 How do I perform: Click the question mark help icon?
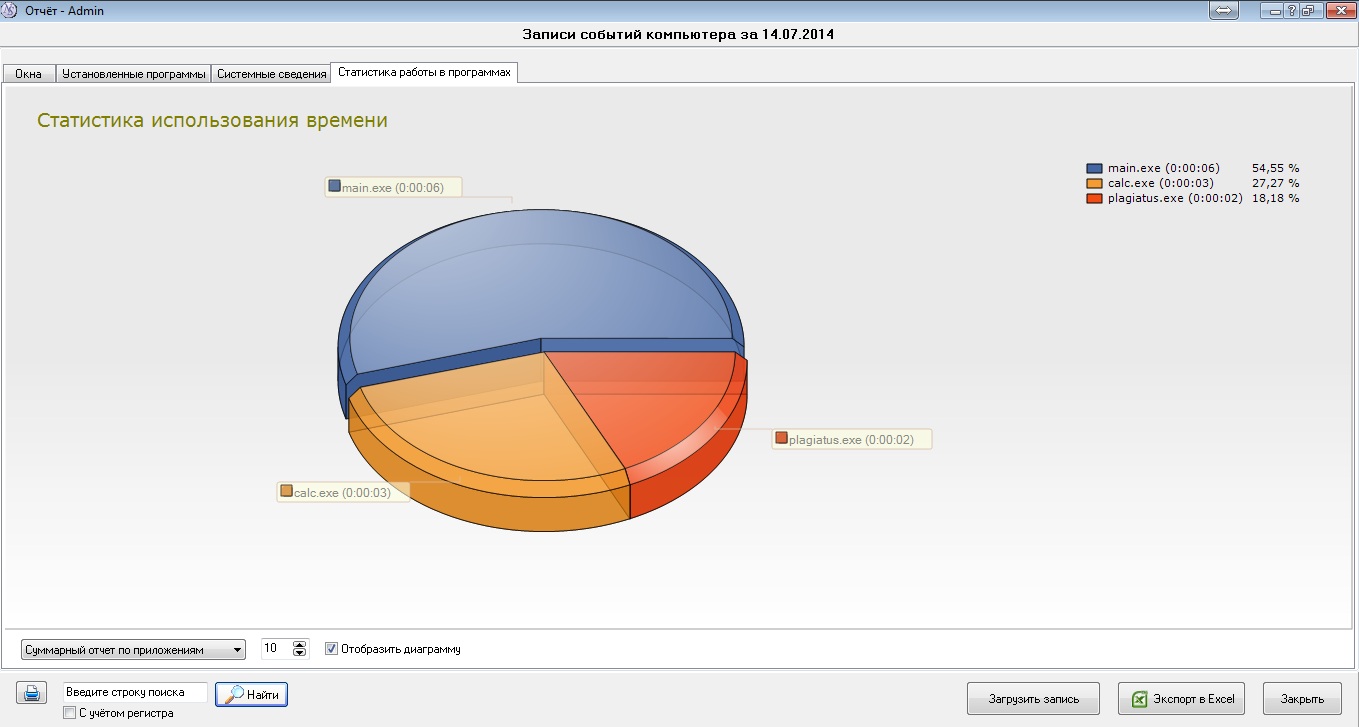1293,11
